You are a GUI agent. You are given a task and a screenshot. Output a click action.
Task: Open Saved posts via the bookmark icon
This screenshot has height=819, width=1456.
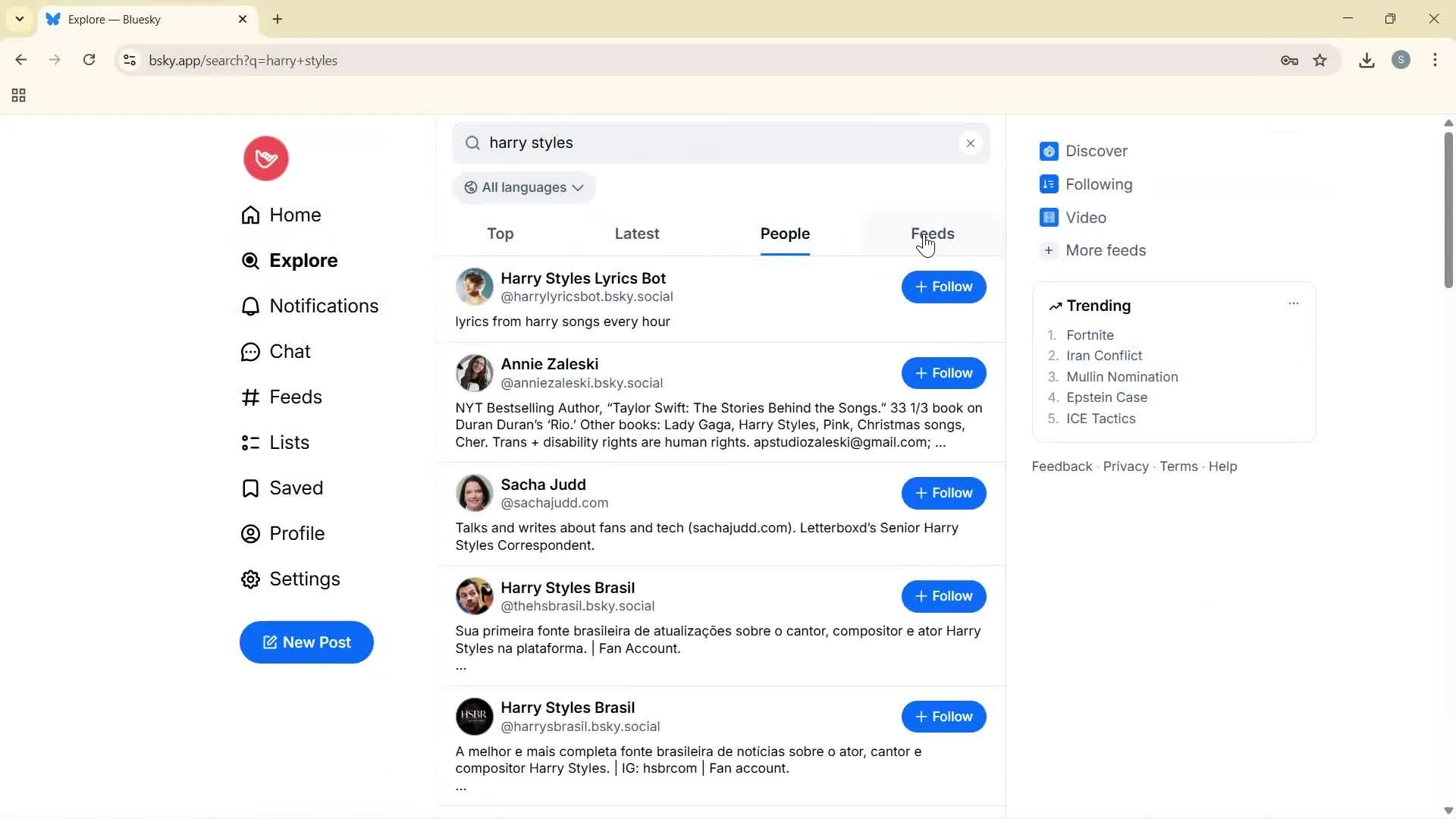(x=250, y=488)
